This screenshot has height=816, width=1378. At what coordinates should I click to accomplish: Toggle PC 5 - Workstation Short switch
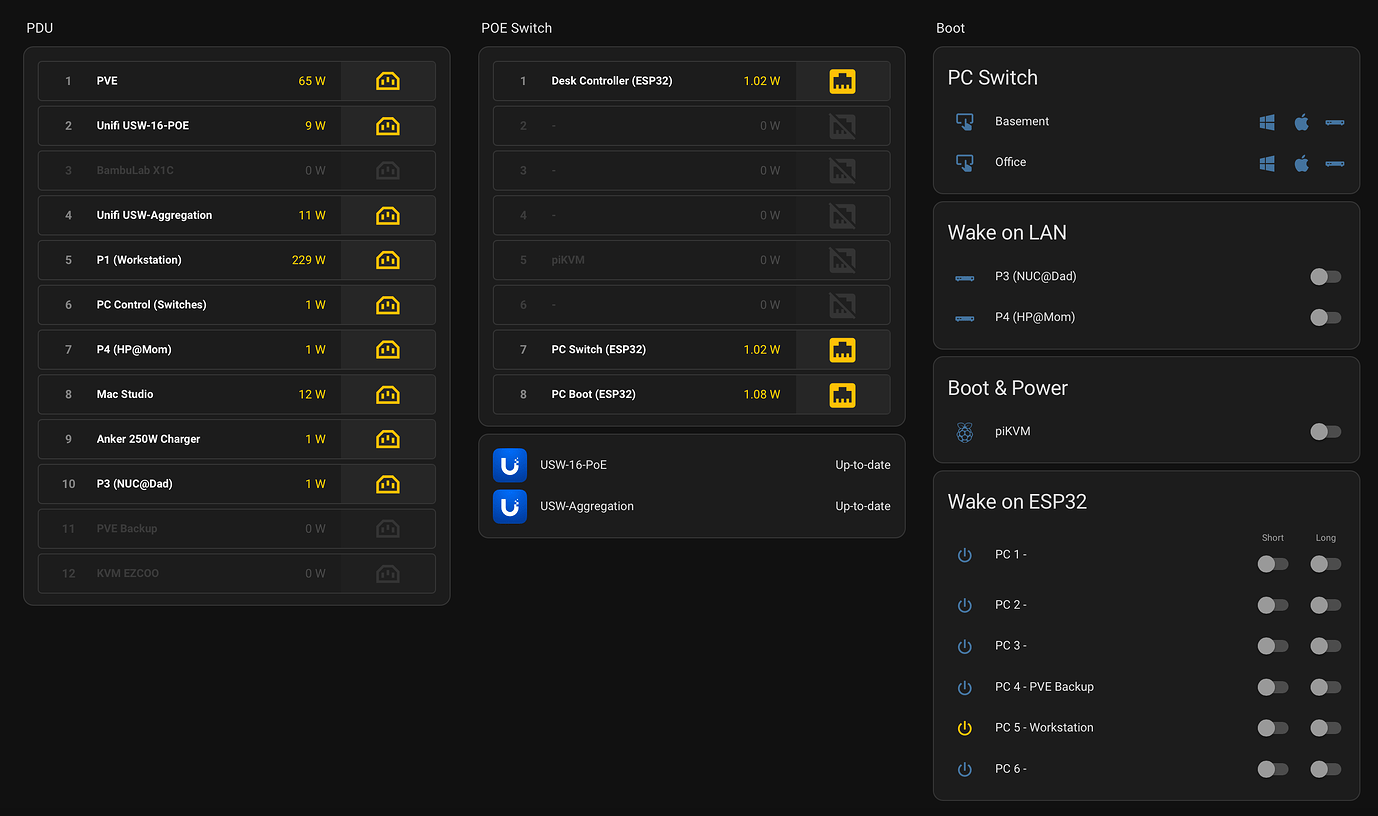[1273, 728]
